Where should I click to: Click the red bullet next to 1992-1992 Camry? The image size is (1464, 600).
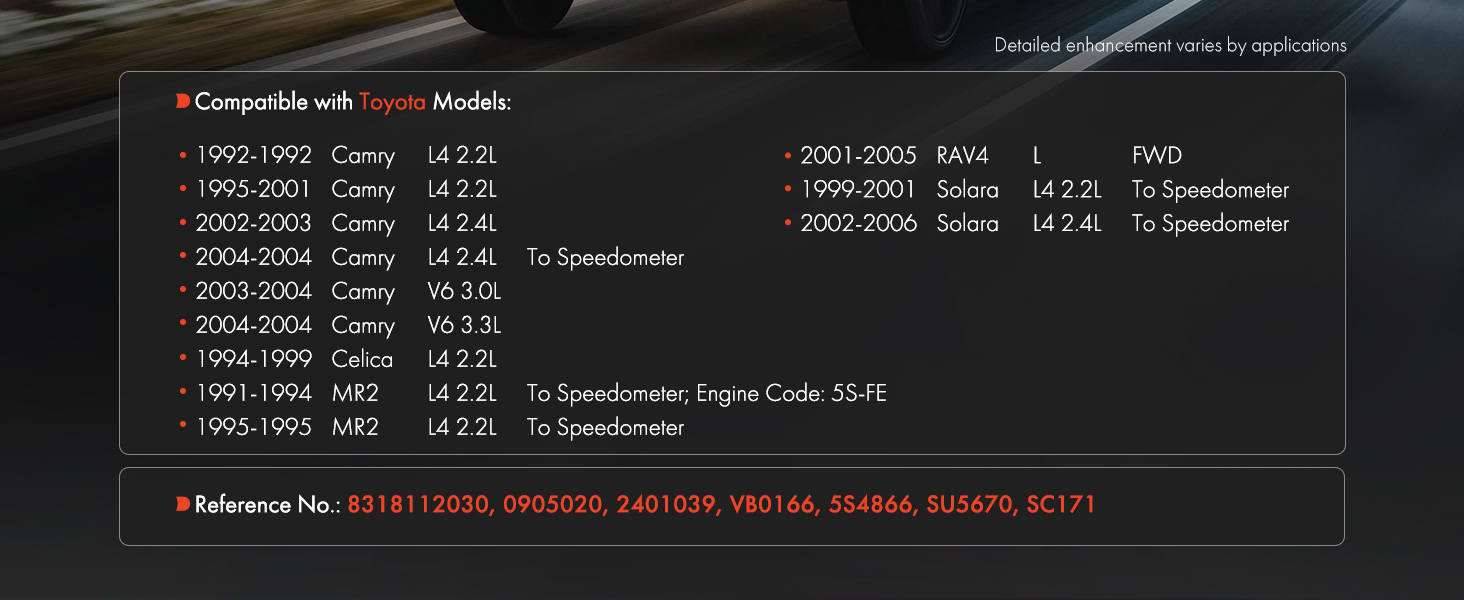[183, 156]
